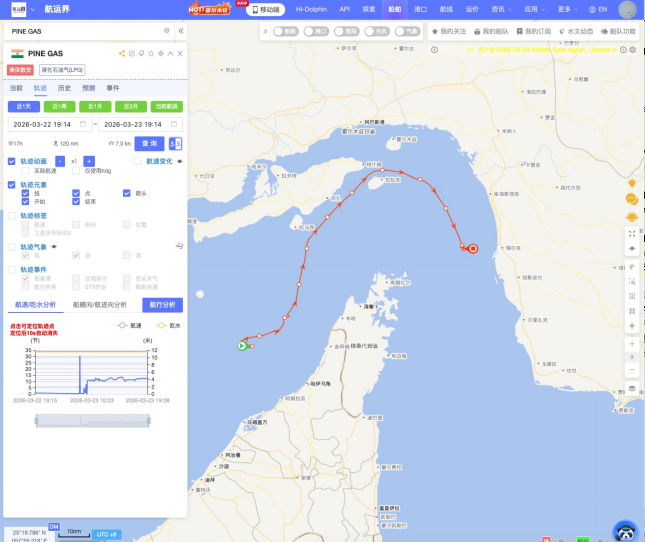The height and width of the screenshot is (542, 645).
Task: Select the 近1周 quick range button
Action: tap(60, 106)
